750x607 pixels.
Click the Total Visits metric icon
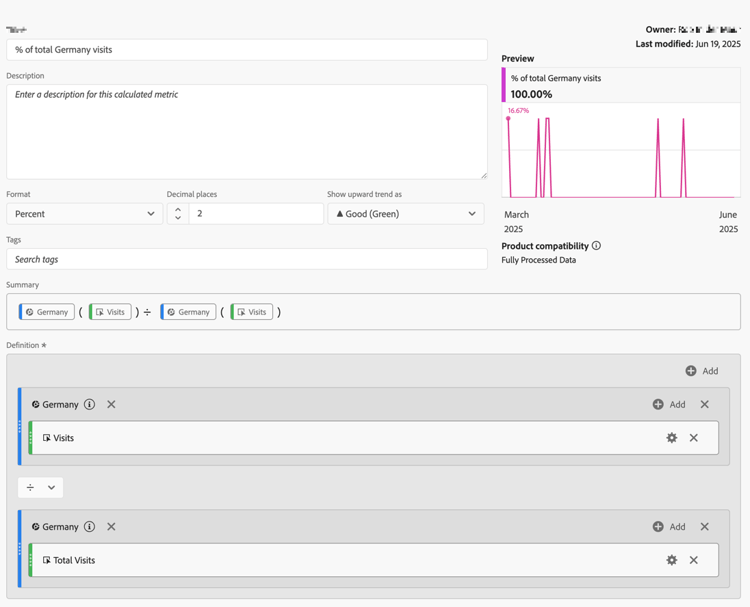46,560
